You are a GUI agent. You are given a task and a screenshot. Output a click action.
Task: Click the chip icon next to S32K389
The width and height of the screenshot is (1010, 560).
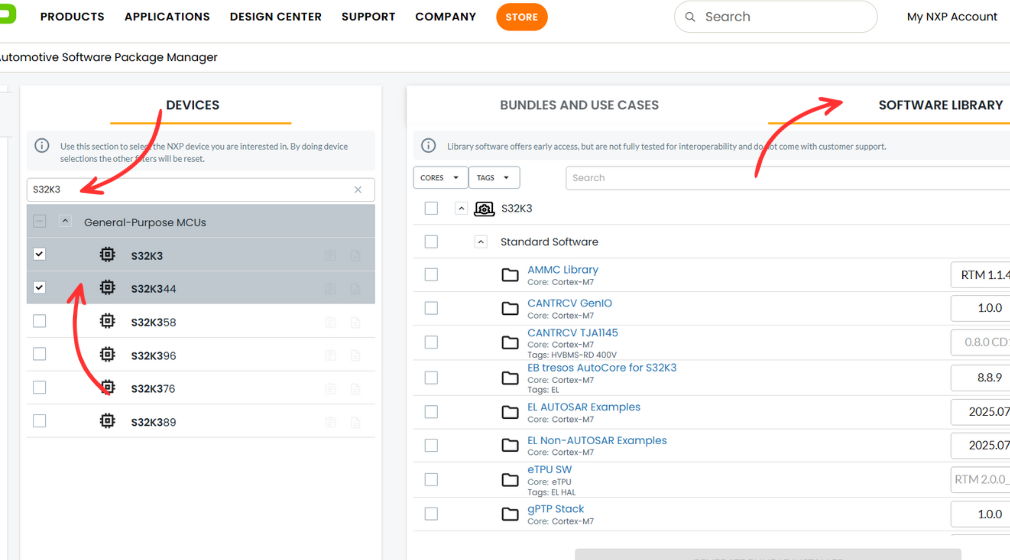(x=108, y=421)
